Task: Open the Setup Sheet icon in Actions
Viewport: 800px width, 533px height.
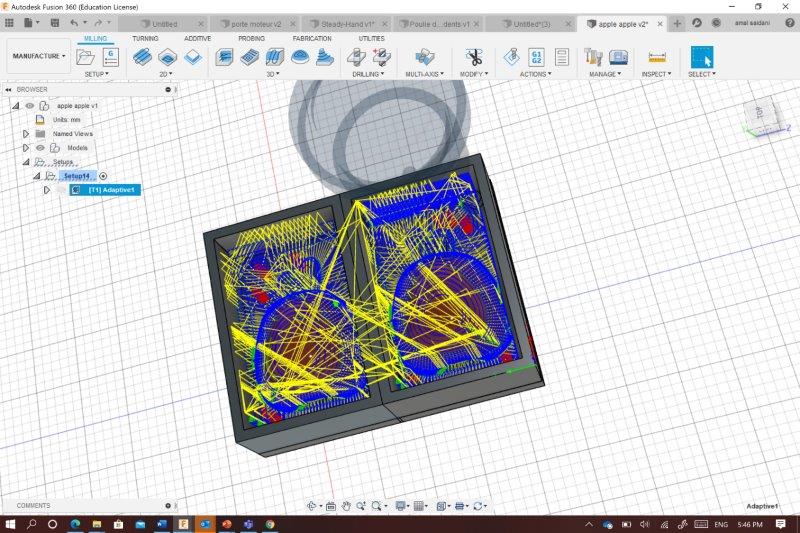Action: pyautogui.click(x=562, y=57)
